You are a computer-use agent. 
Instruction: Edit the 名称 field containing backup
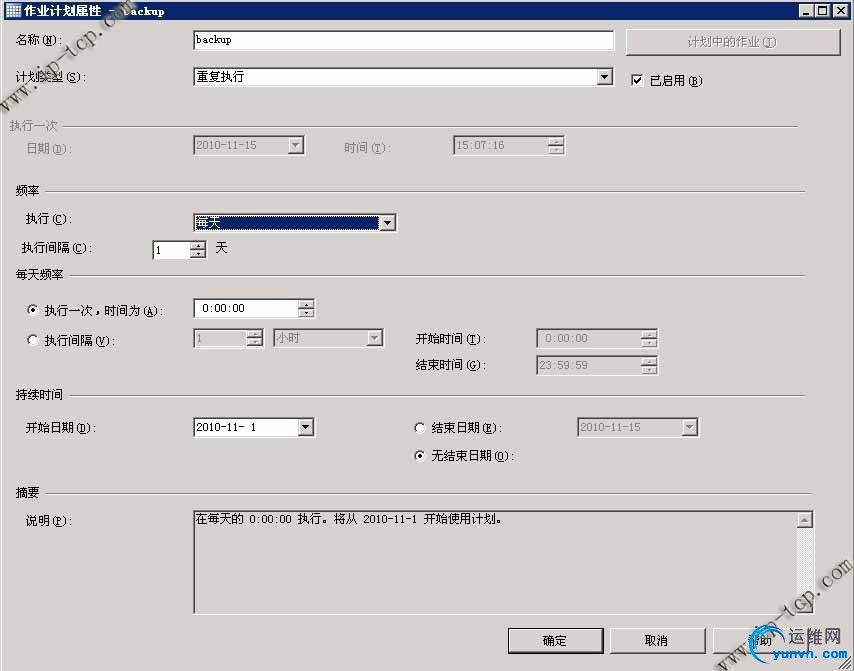[404, 40]
